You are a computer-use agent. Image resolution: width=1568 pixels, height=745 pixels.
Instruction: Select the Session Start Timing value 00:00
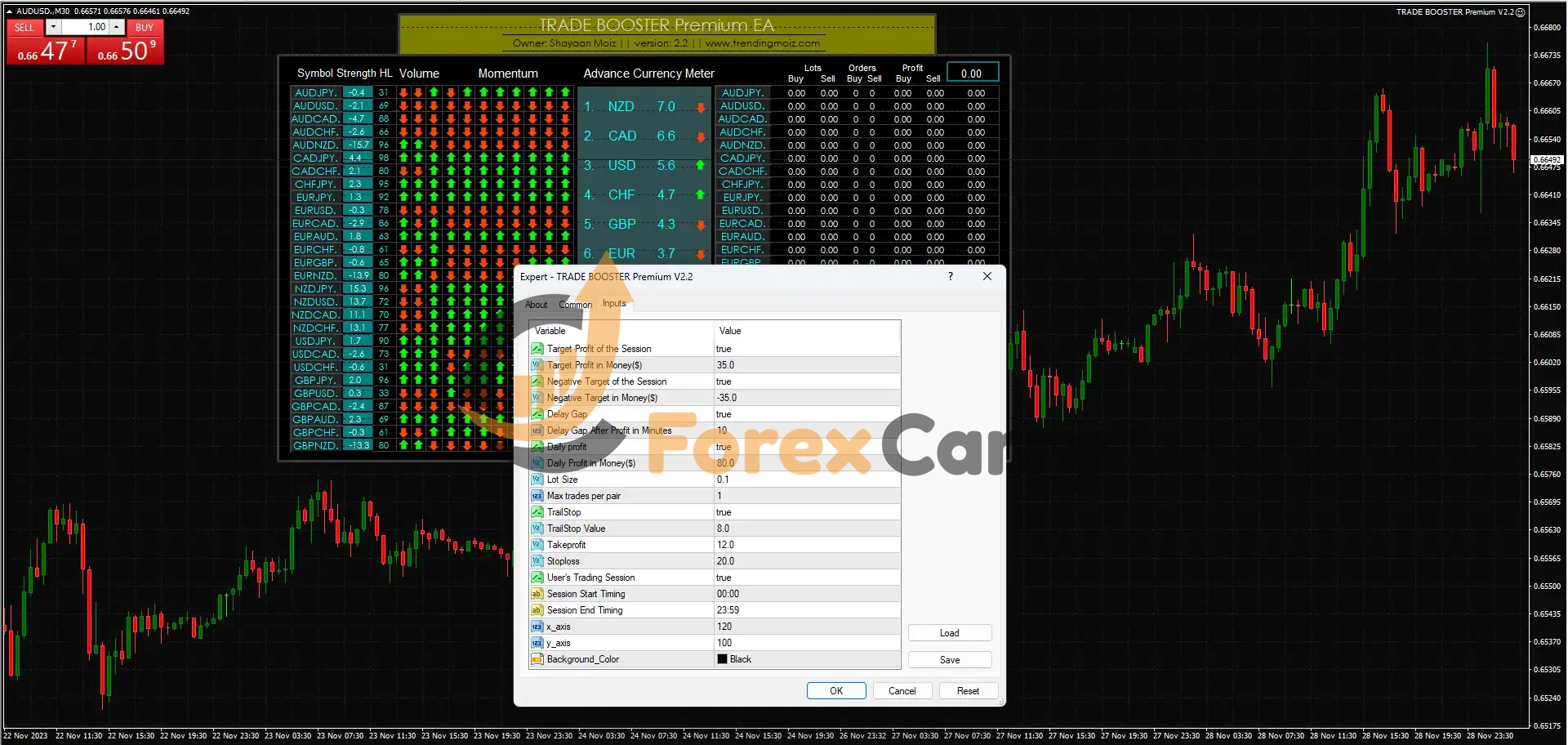807,594
